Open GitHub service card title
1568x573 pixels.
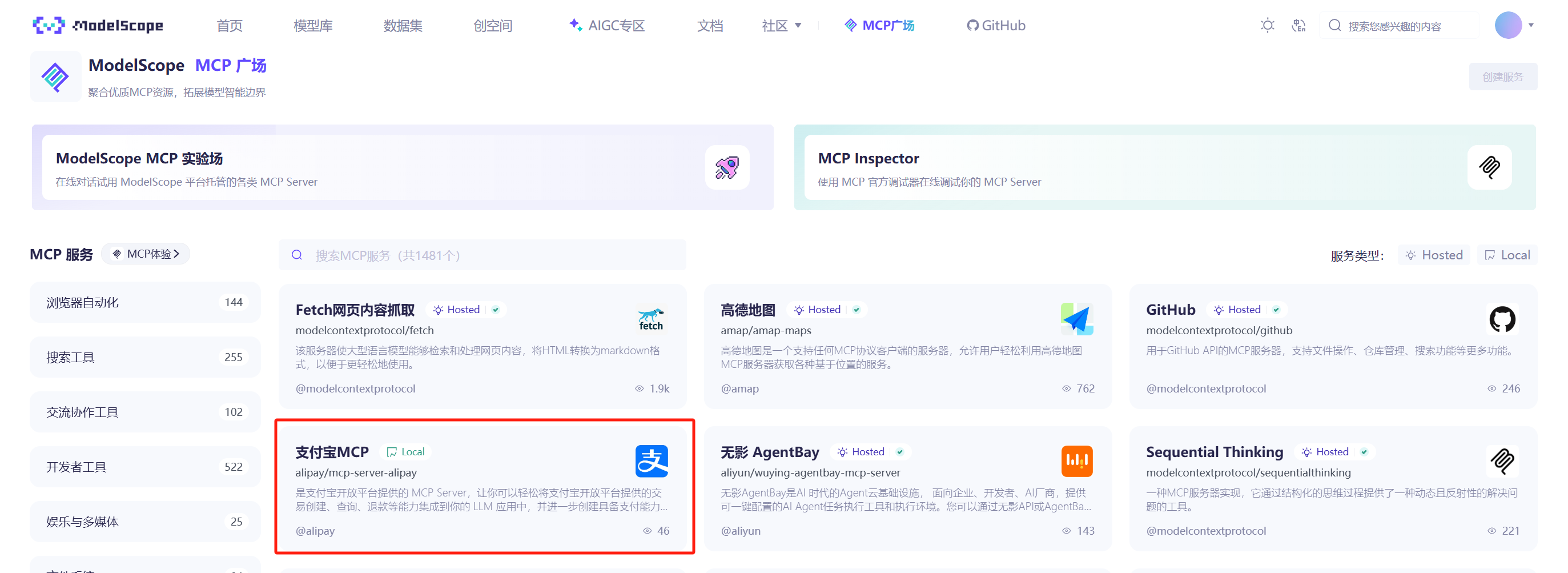(x=1171, y=310)
